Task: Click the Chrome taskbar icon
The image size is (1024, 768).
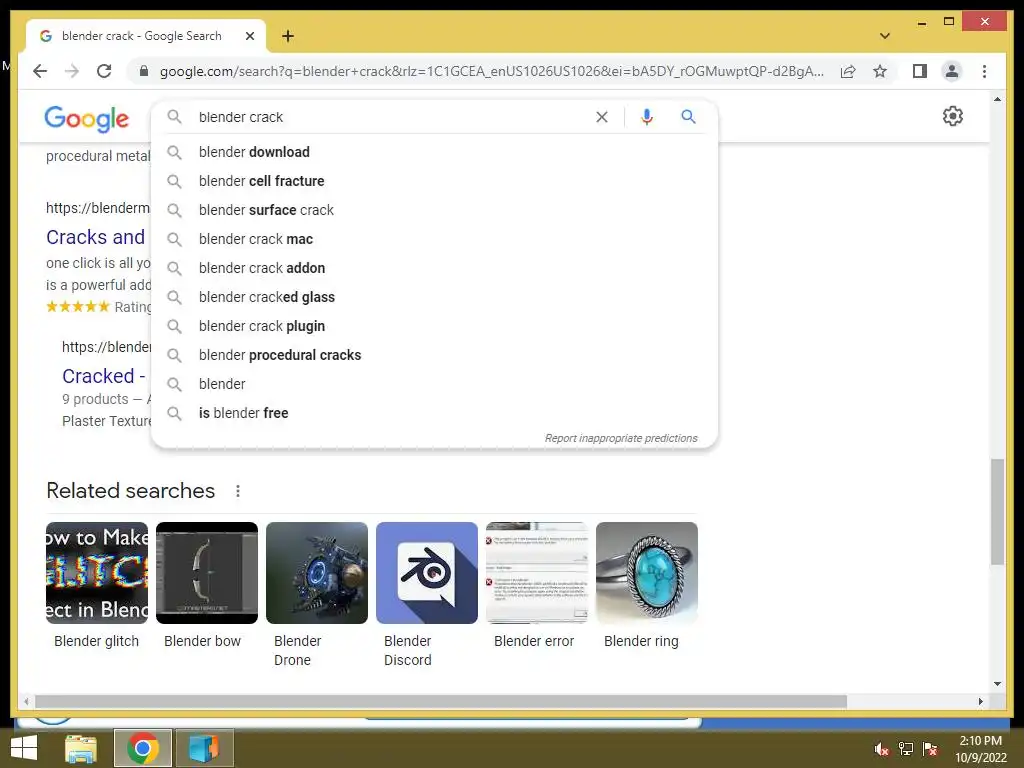Action: pyautogui.click(x=143, y=748)
